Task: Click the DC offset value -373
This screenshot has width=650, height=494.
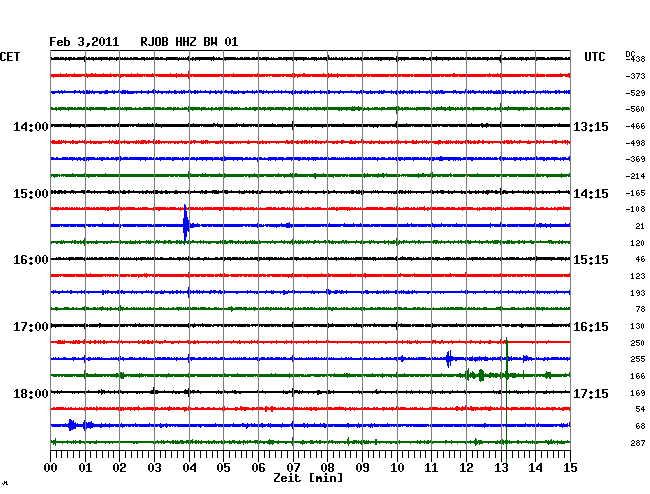Action: [635, 76]
